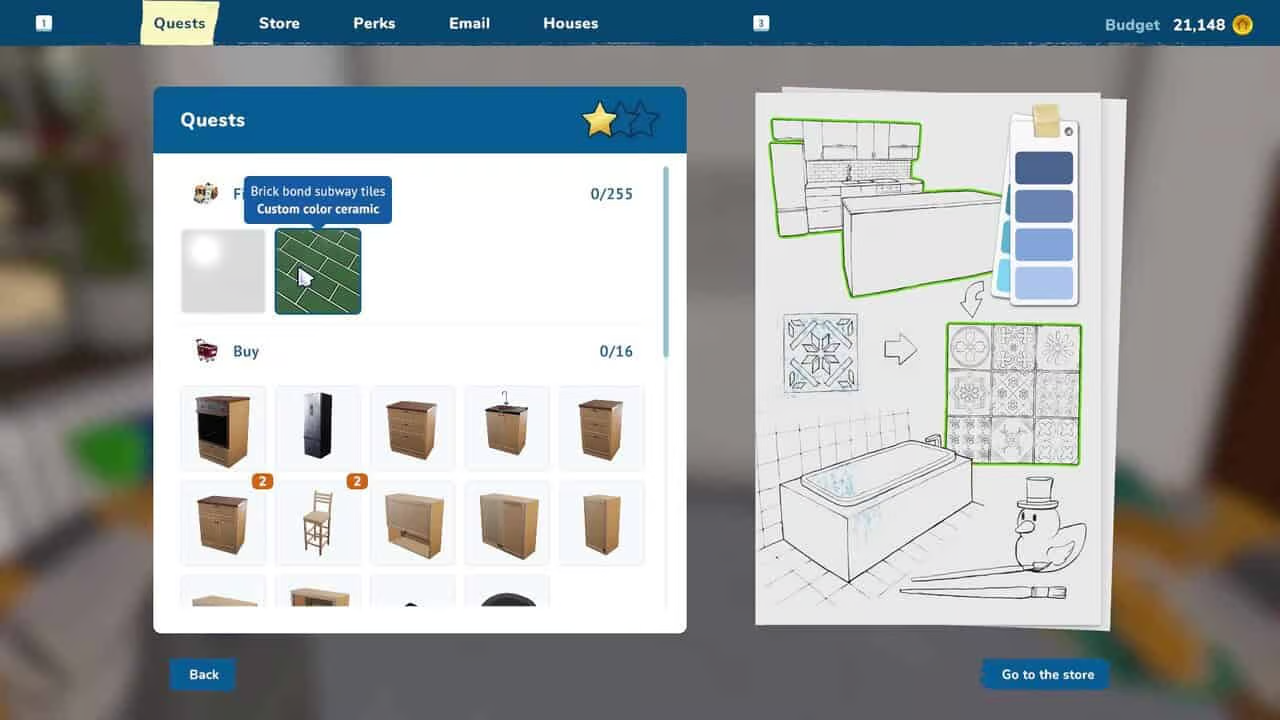Select the black refrigerator item
Image resolution: width=1280 pixels, height=720 pixels.
[317, 428]
